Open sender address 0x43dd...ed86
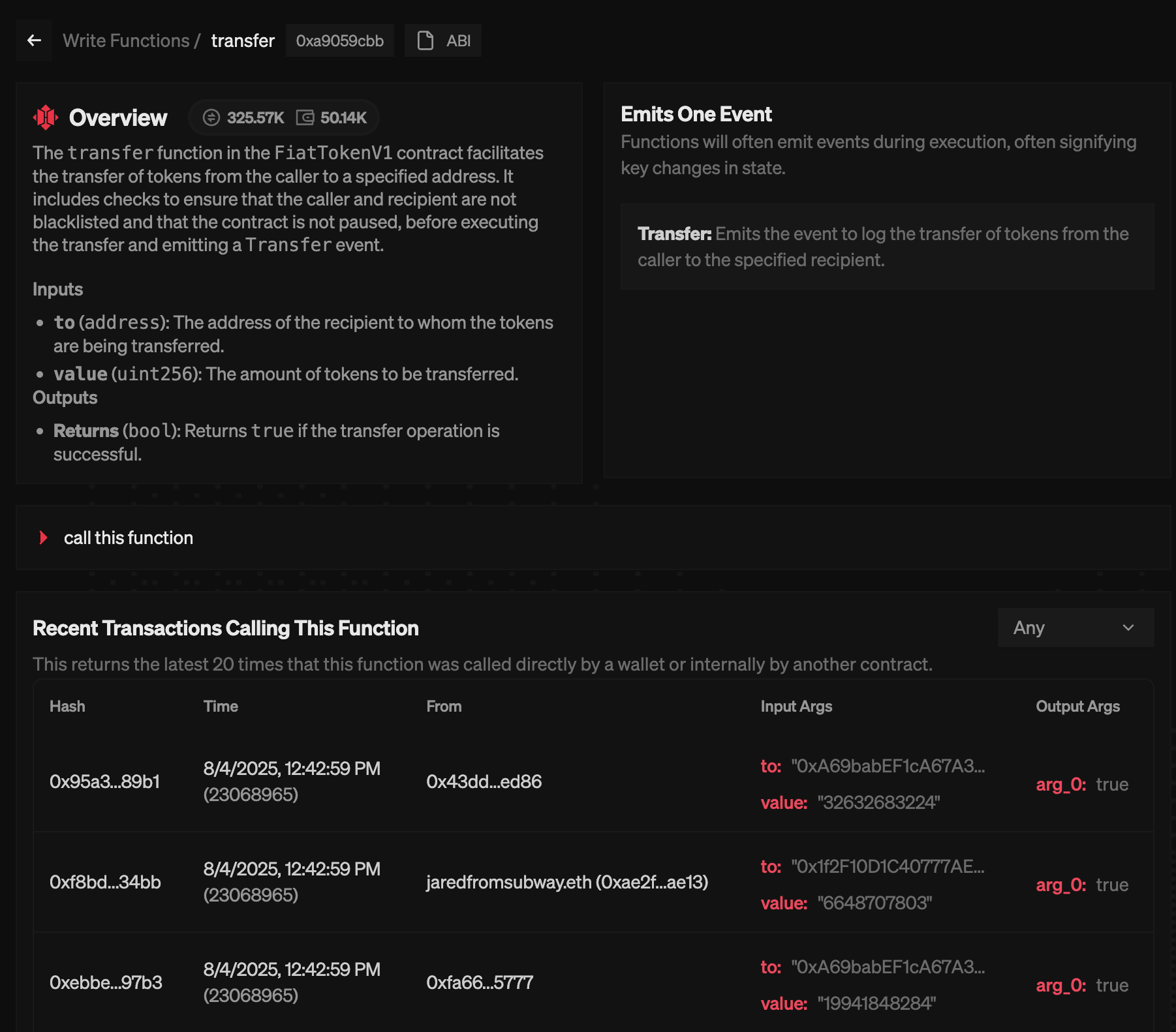Image resolution: width=1176 pixels, height=1032 pixels. [x=484, y=782]
